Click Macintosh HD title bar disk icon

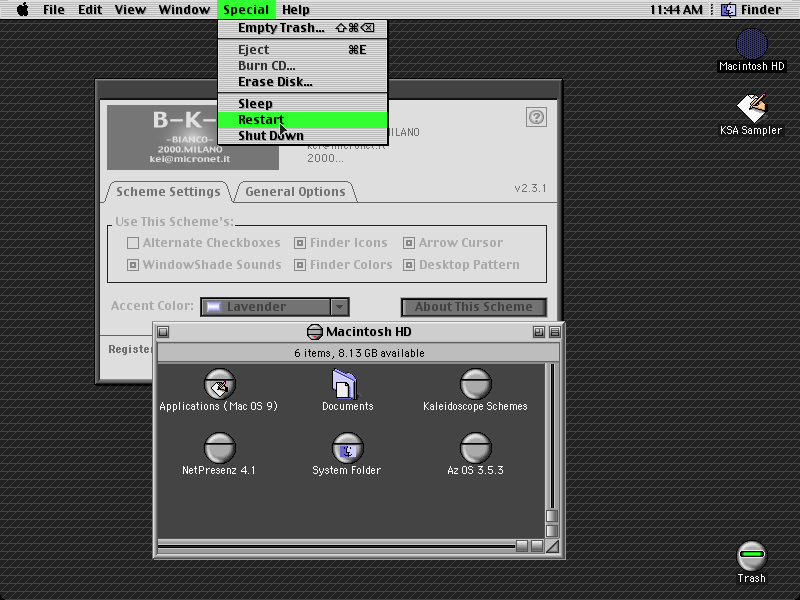pyautogui.click(x=314, y=332)
